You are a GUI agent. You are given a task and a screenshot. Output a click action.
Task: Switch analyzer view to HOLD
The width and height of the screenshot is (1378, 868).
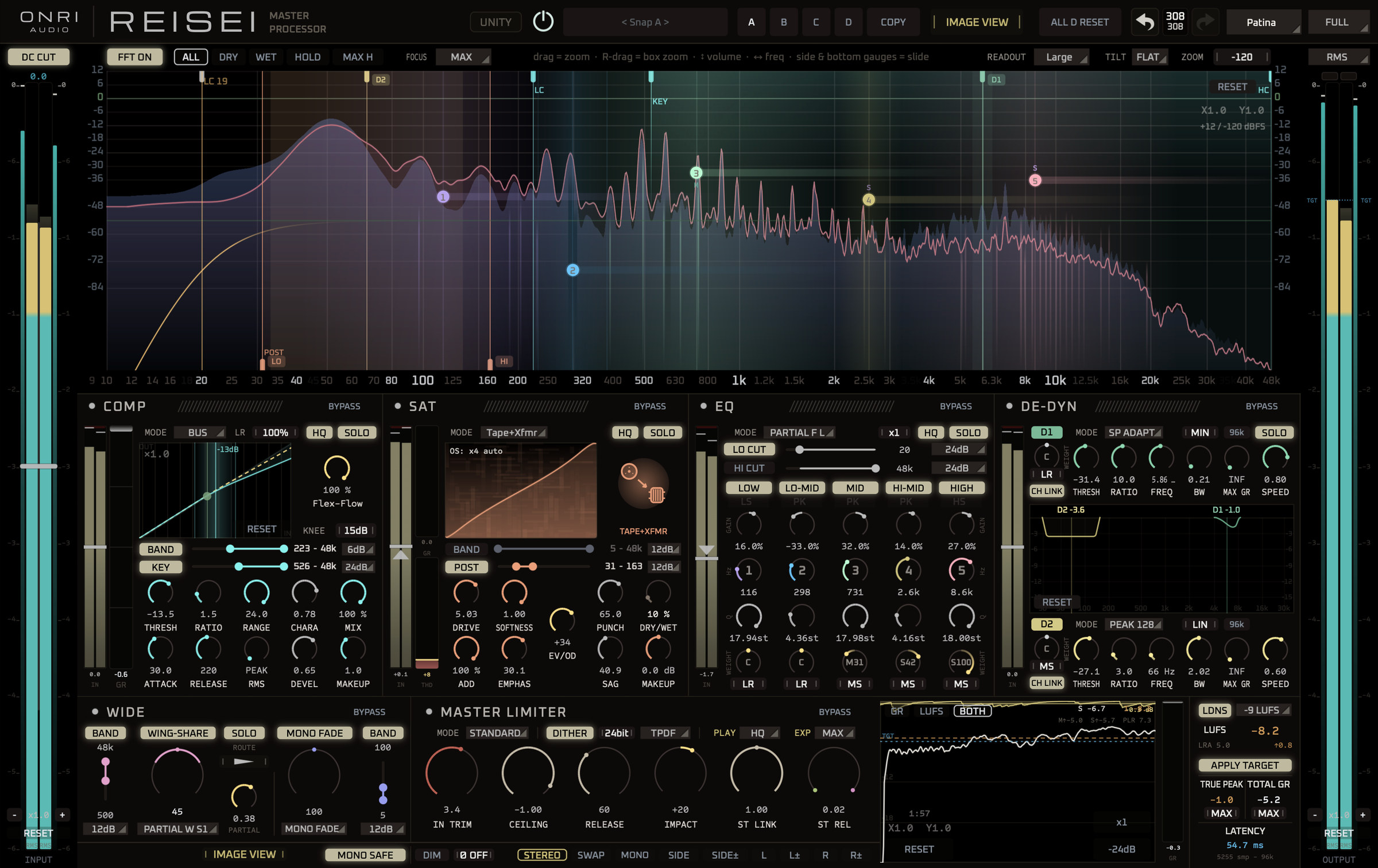click(x=307, y=57)
